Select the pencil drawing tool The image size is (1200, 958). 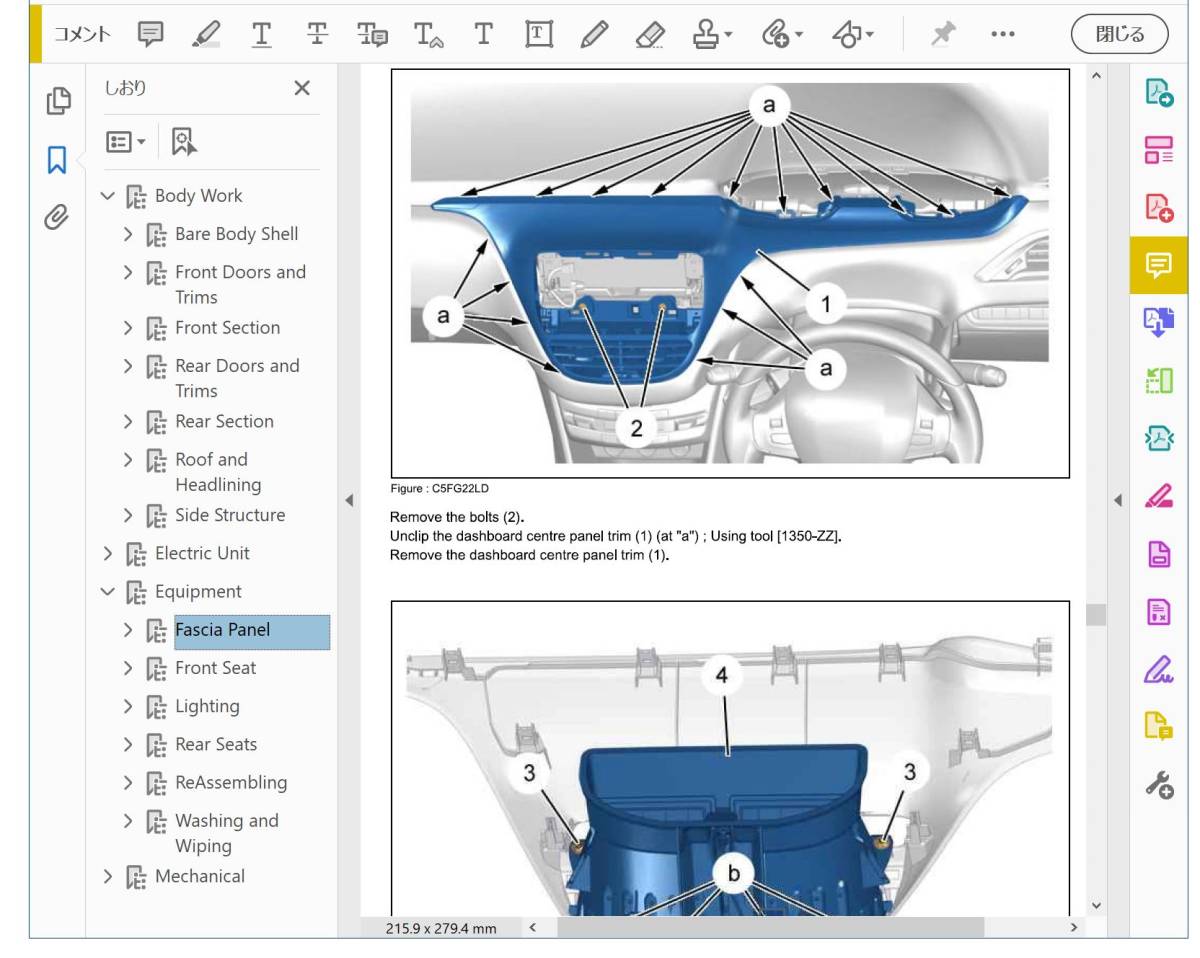click(x=592, y=33)
